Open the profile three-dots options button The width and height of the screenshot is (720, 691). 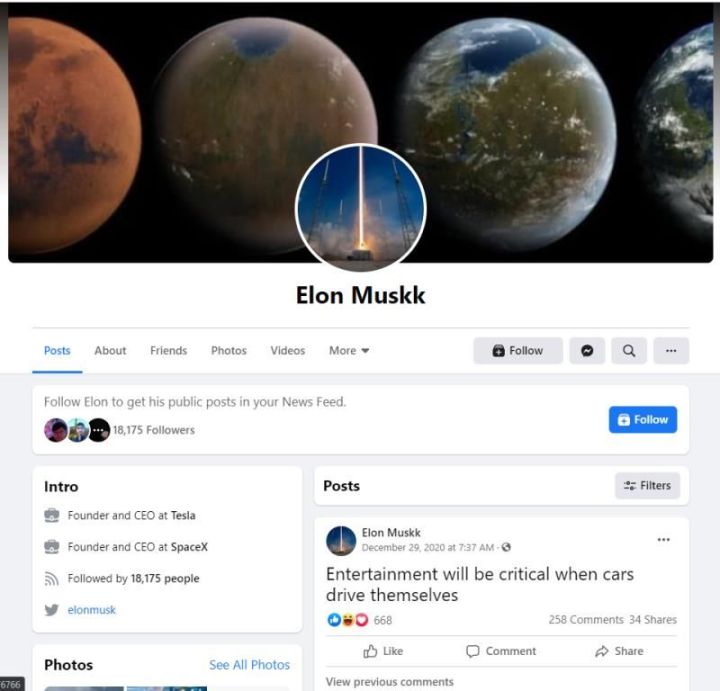click(x=671, y=351)
